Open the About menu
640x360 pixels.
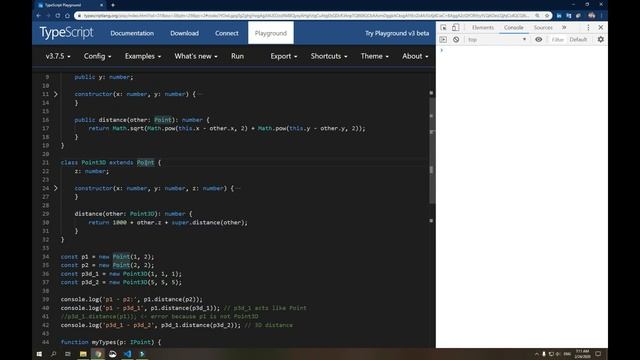coord(415,56)
